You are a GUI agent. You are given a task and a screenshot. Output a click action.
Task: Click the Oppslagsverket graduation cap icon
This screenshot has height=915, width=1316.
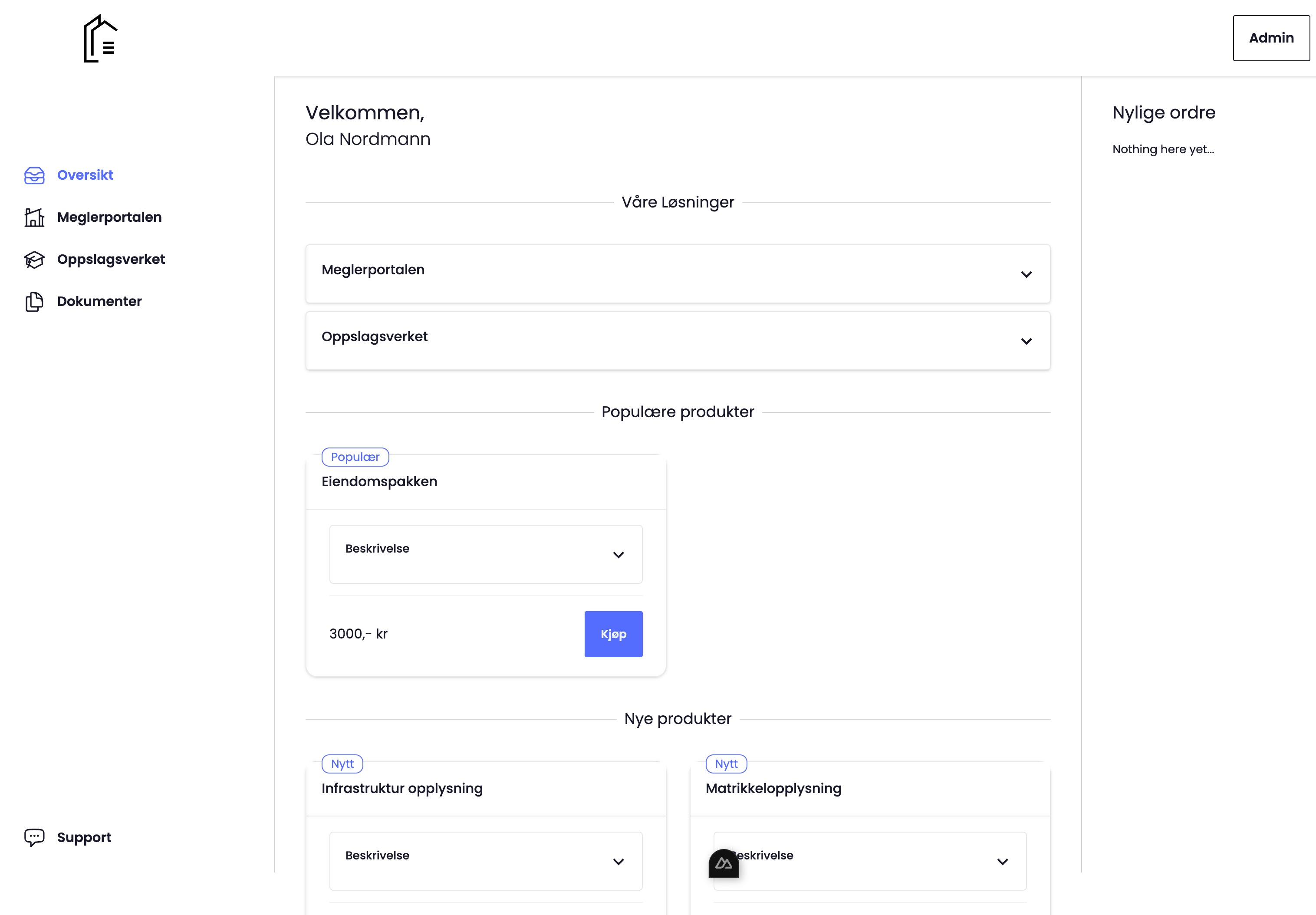click(x=34, y=260)
